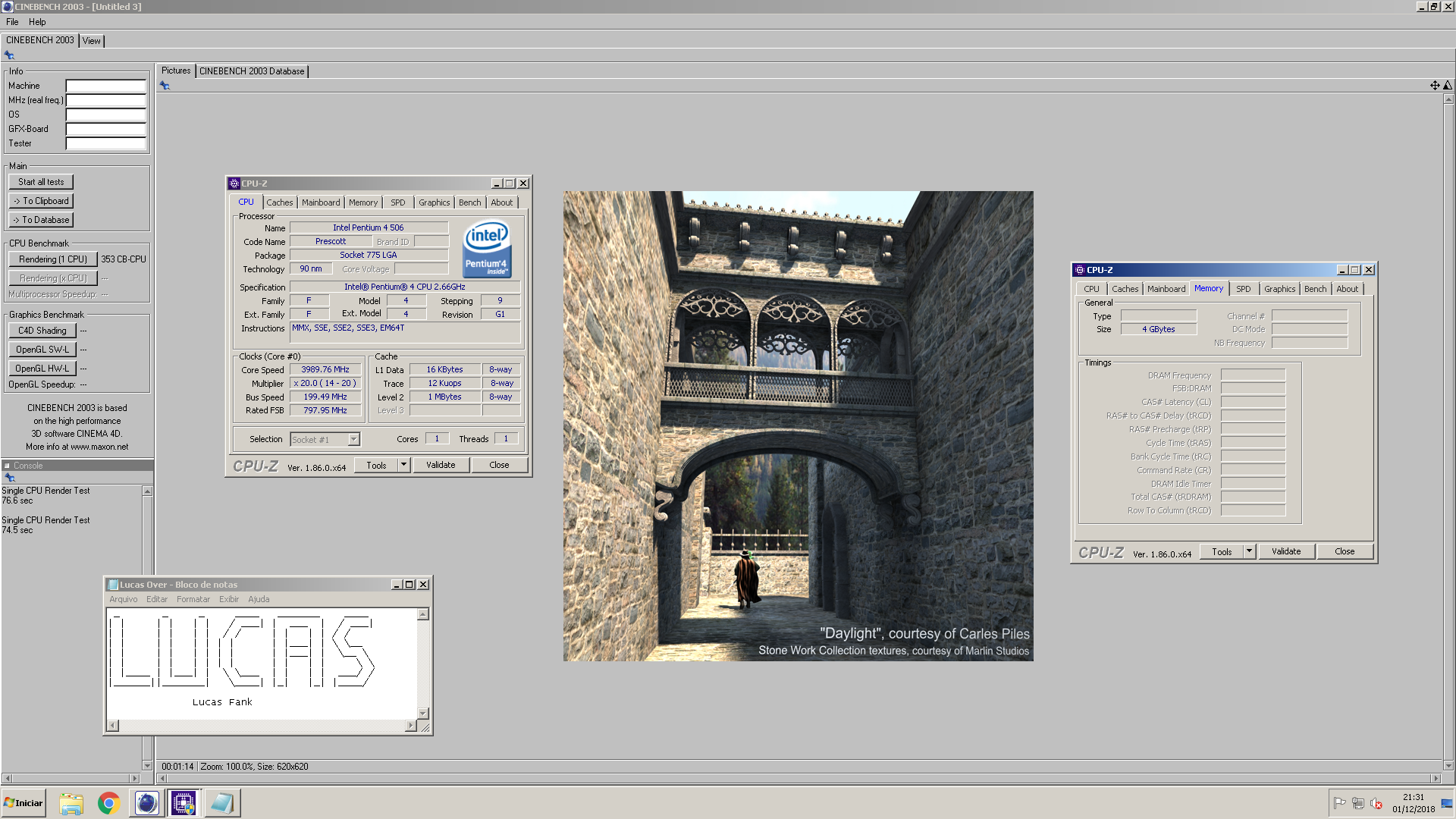Click Validate in CPU-Z CPU window

pyautogui.click(x=441, y=465)
